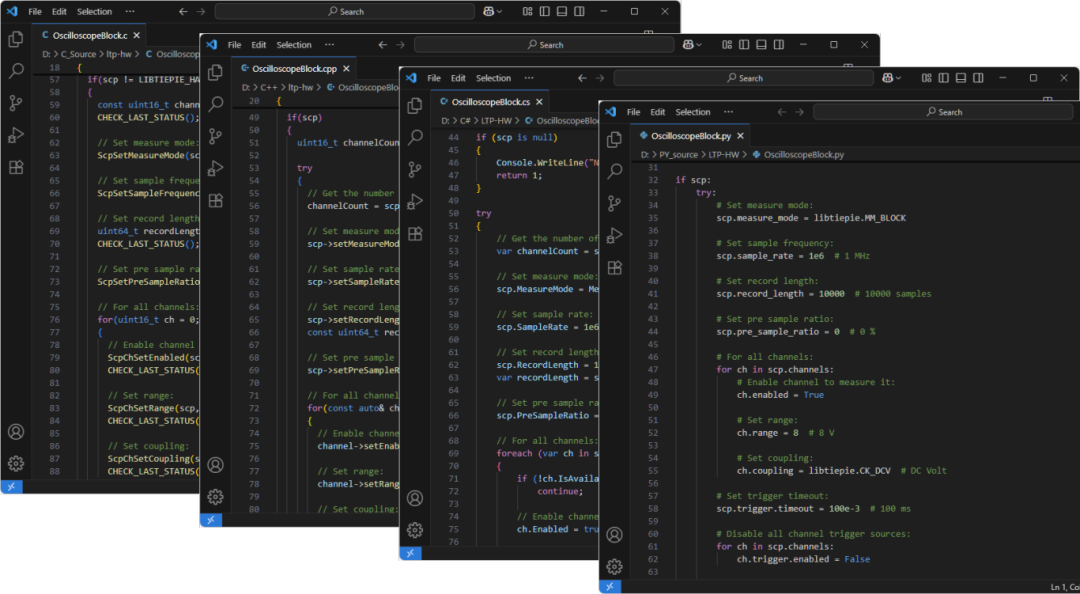Open Search view in the OscilloscopeBlock.c window

(x=16, y=71)
